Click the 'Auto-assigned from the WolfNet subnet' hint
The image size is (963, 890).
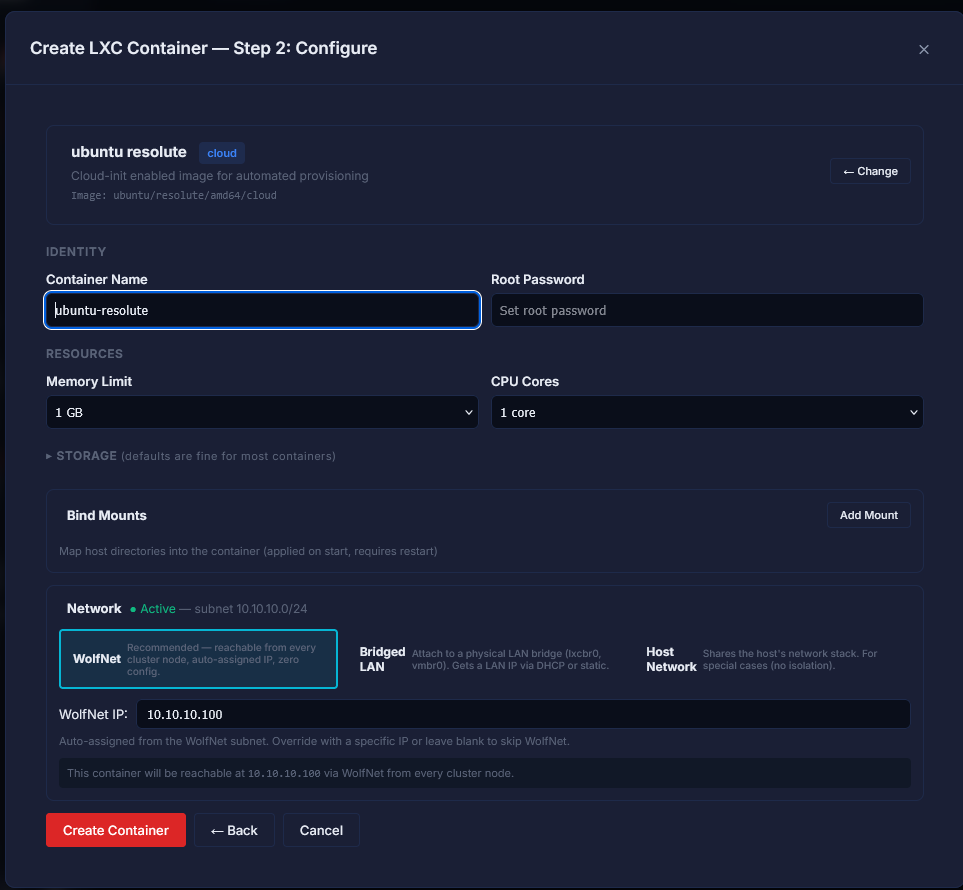(314, 741)
